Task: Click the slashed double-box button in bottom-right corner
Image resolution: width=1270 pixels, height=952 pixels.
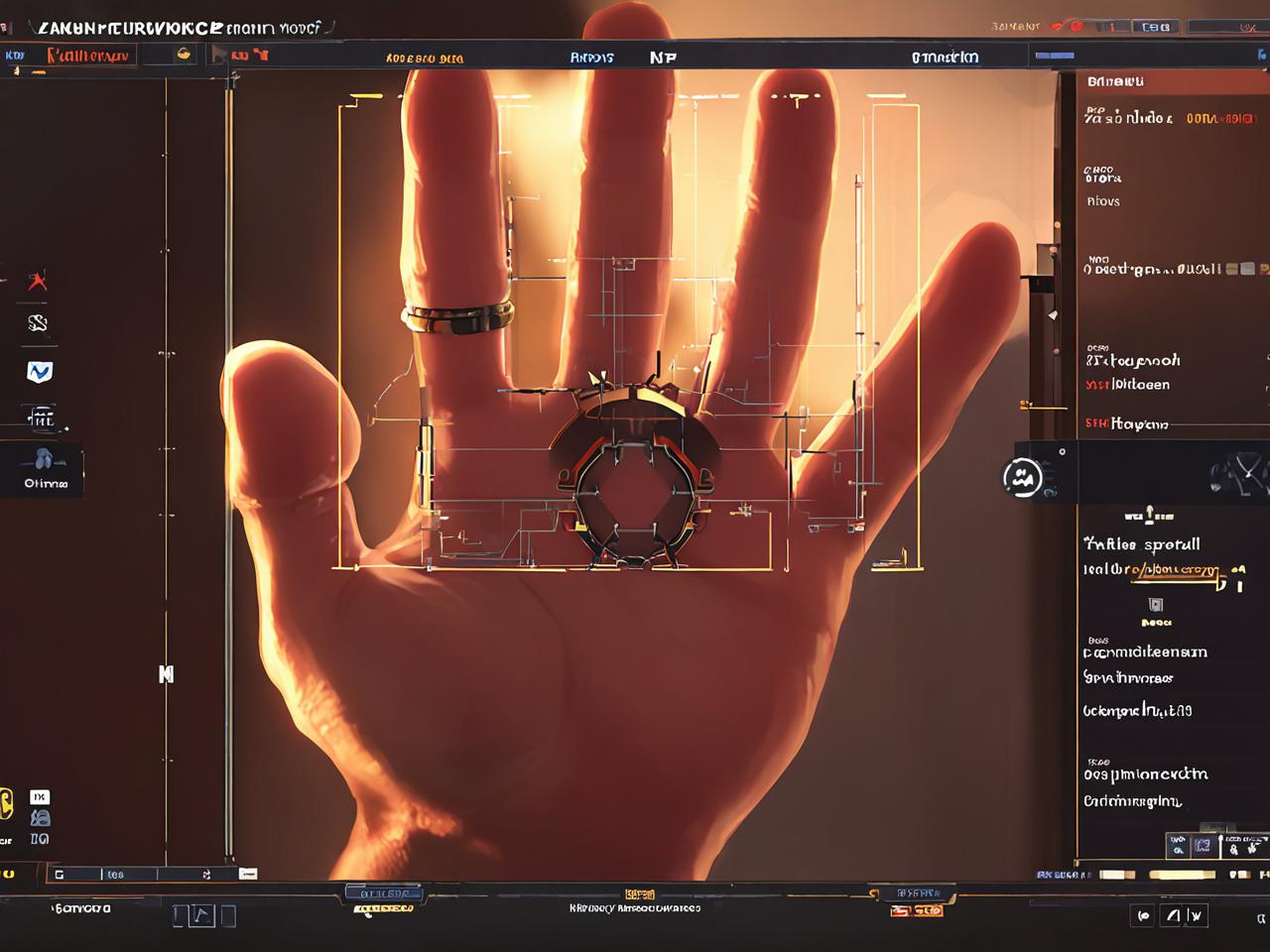Action: pos(1184,915)
